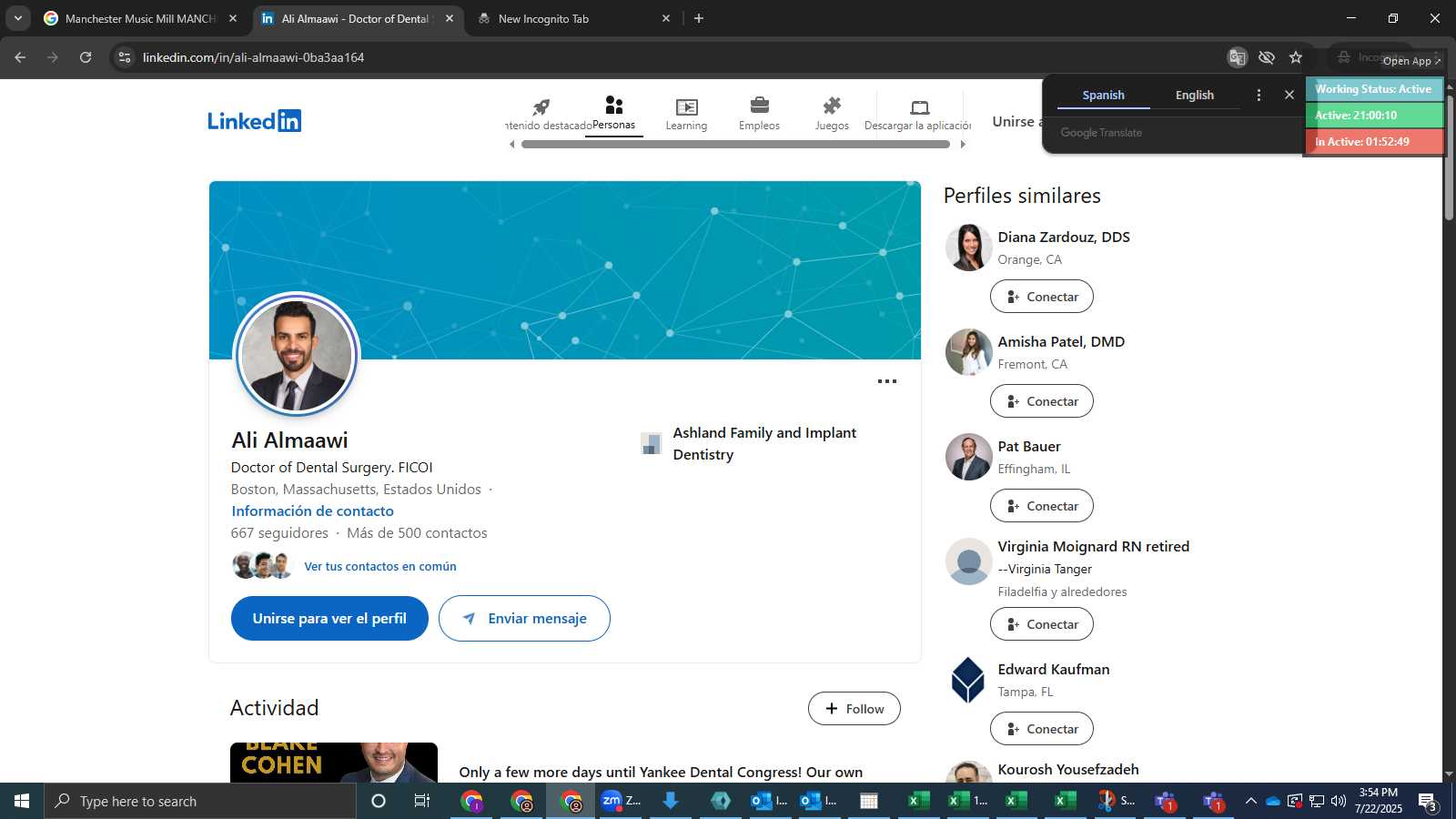Open the Empleos briefcase icon
1456x819 pixels.
pyautogui.click(x=759, y=114)
